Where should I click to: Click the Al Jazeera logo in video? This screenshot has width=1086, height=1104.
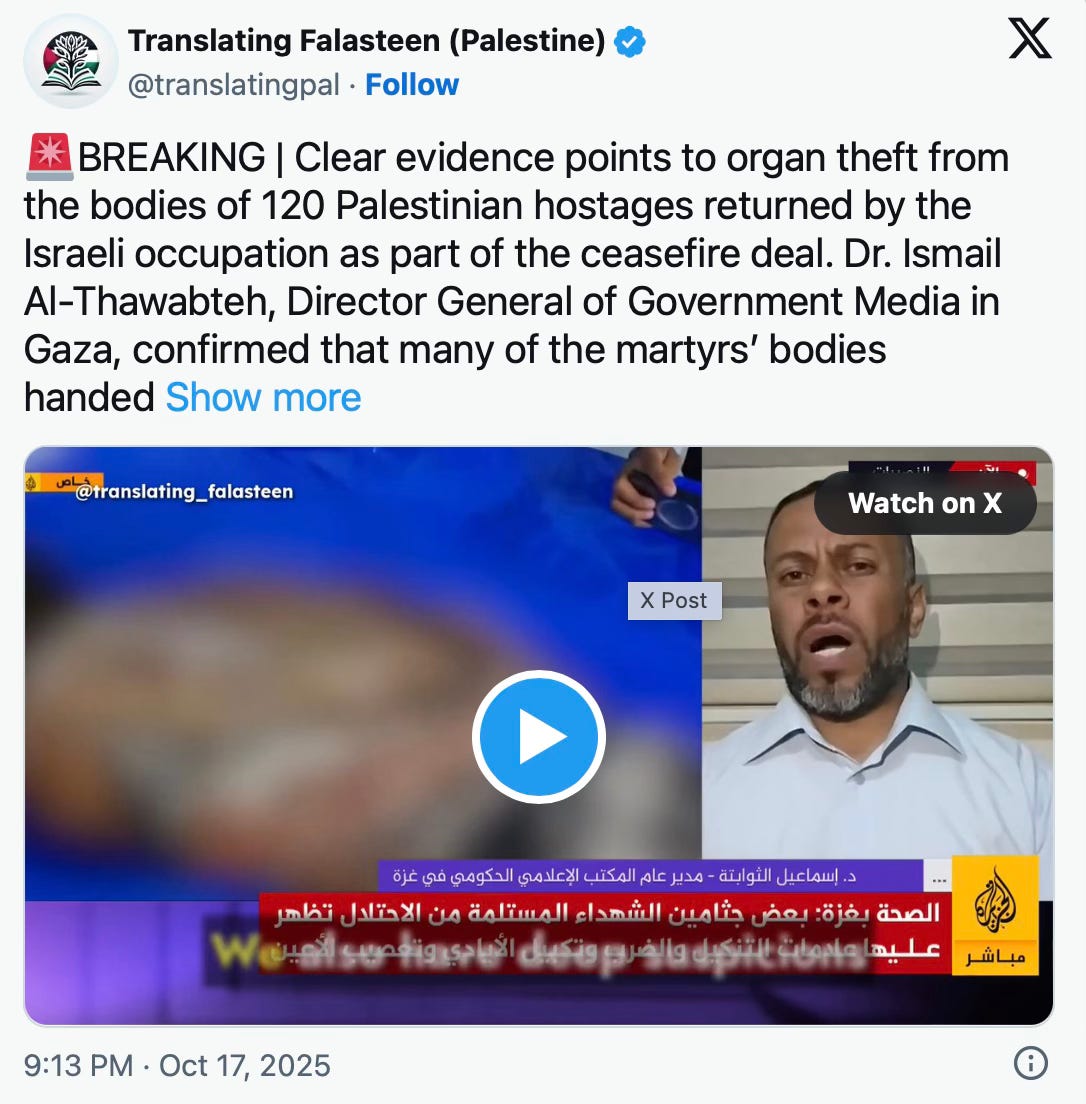click(x=995, y=915)
